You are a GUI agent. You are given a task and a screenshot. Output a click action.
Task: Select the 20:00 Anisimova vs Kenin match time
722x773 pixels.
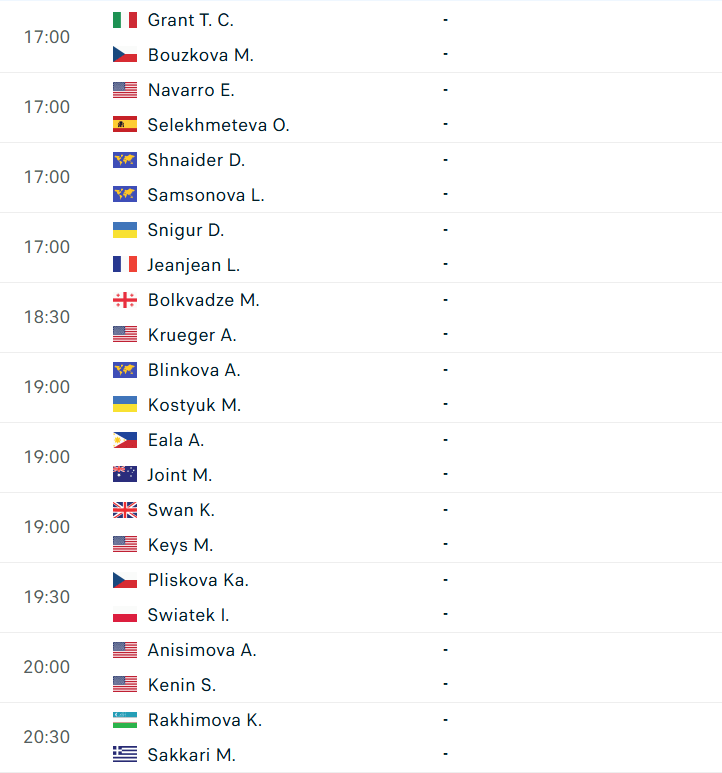pos(47,667)
